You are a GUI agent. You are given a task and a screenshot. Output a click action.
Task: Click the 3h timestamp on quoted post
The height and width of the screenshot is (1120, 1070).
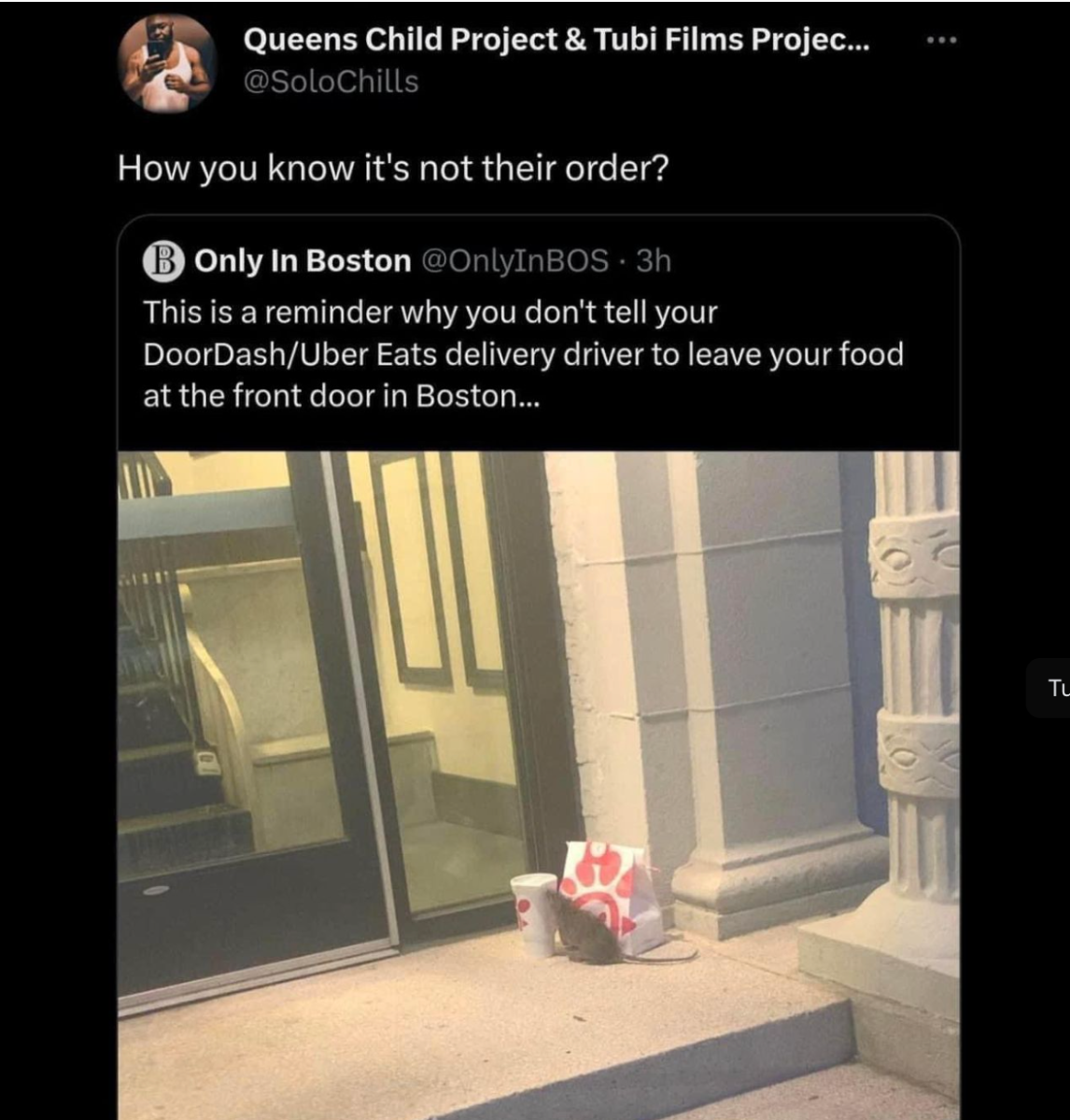655,261
